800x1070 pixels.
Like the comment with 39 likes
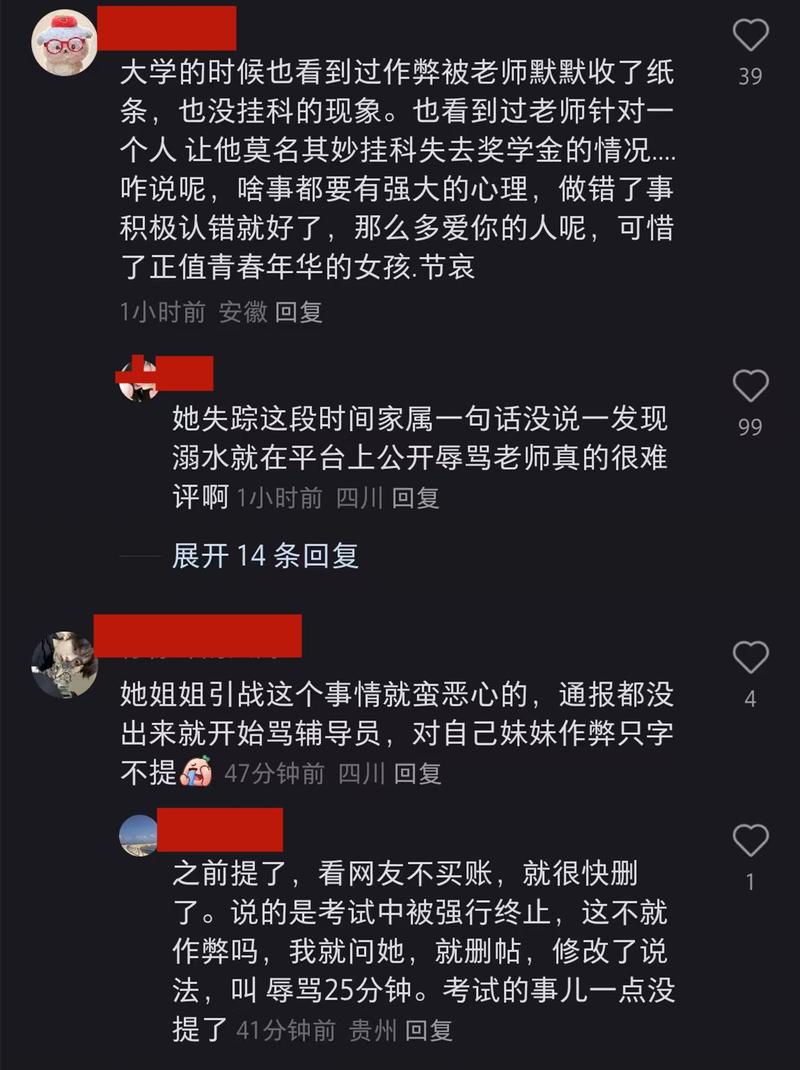click(750, 35)
